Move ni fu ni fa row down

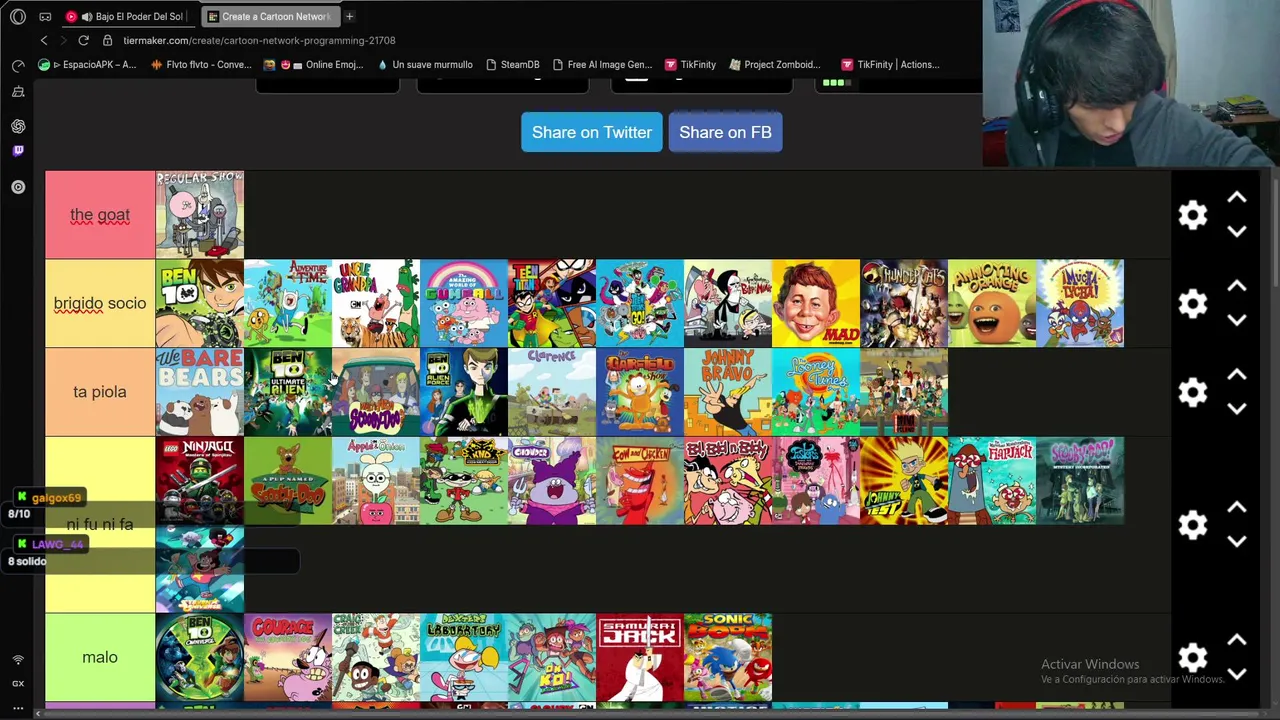point(1237,542)
